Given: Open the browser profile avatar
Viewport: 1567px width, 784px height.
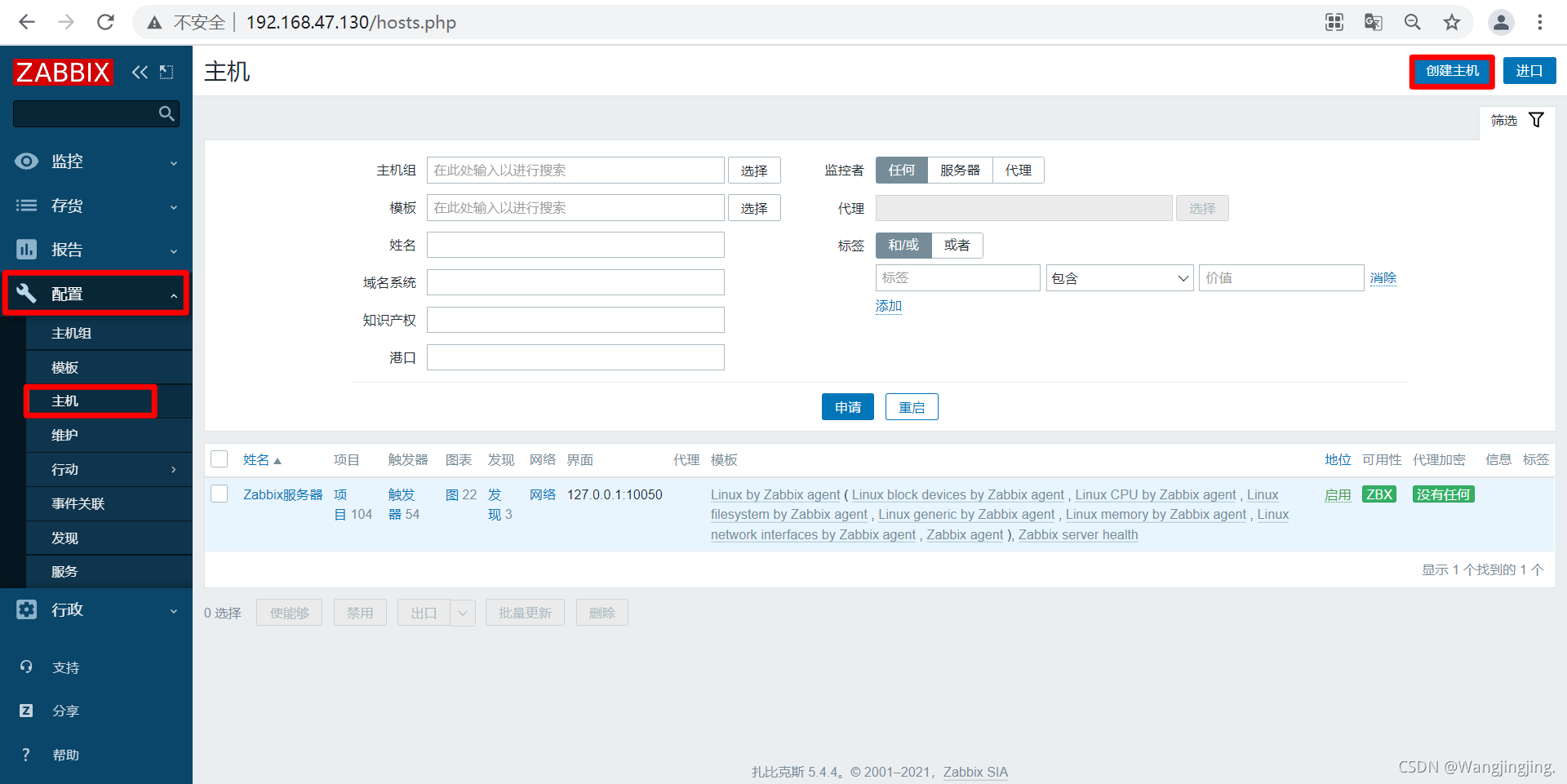Looking at the screenshot, I should pos(1501,22).
